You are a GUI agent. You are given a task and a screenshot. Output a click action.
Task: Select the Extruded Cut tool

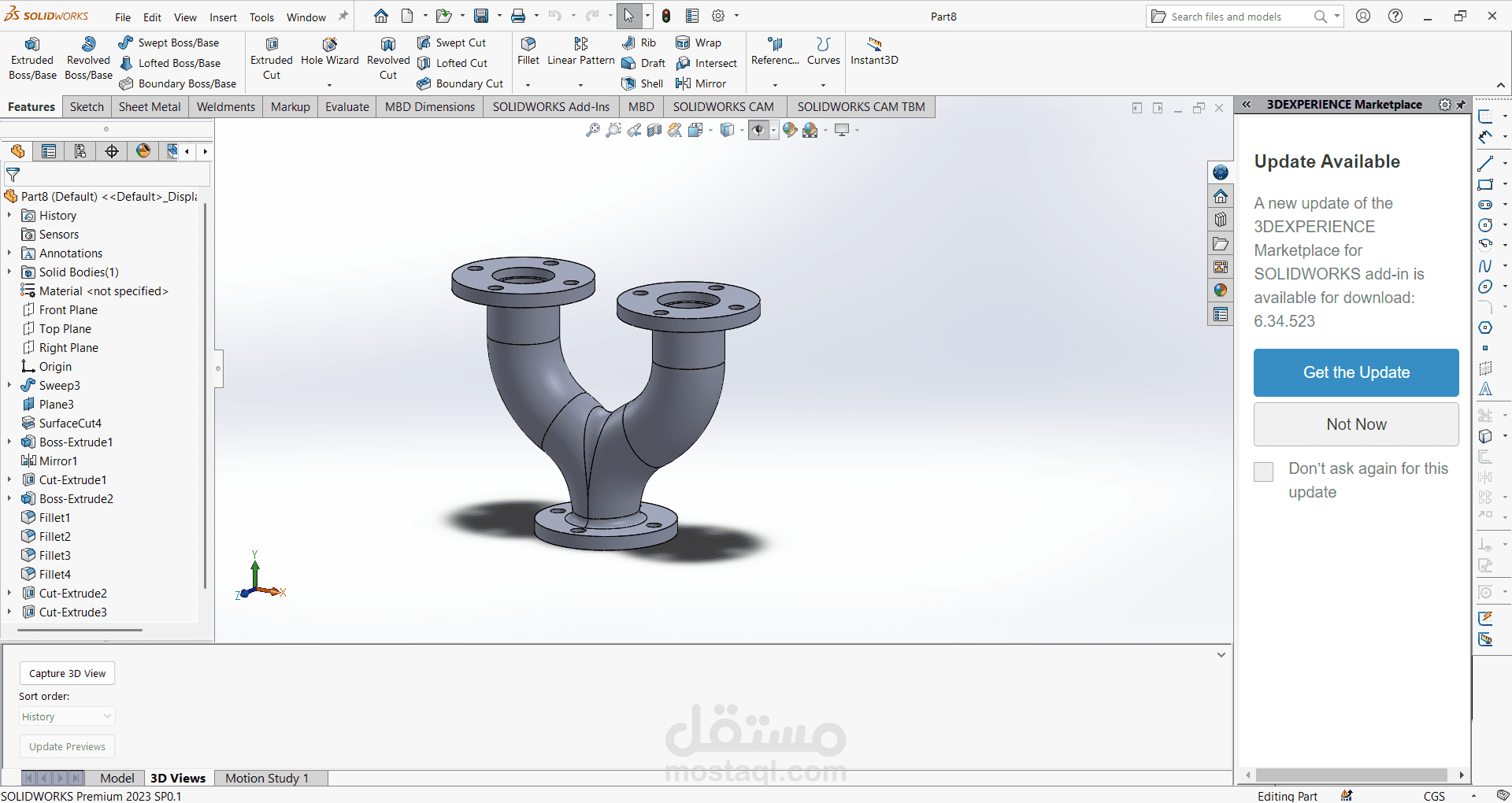272,58
